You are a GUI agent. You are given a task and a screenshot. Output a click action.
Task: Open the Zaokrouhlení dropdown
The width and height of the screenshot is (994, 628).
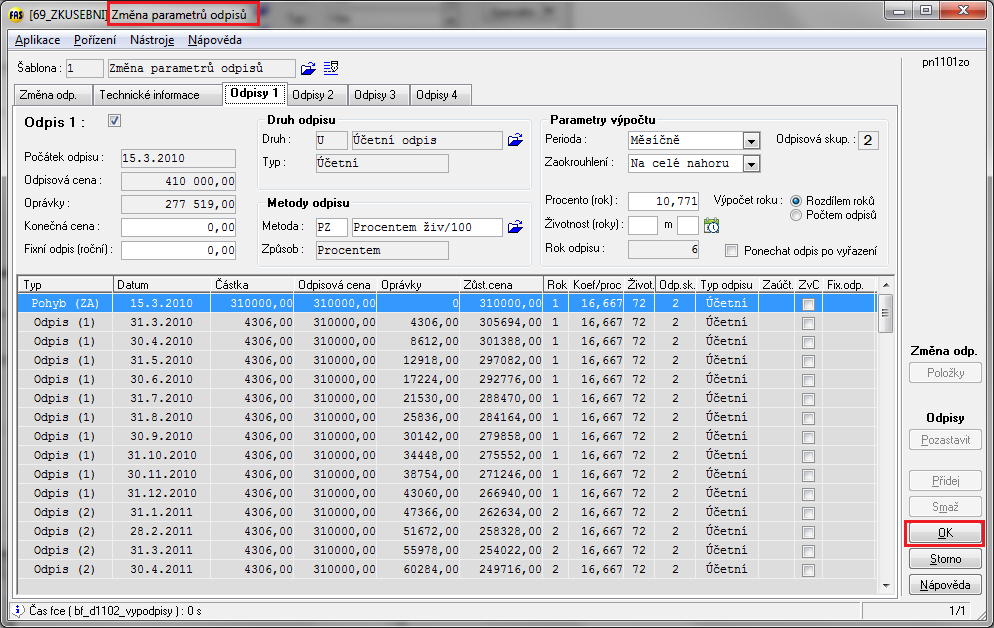coord(751,163)
